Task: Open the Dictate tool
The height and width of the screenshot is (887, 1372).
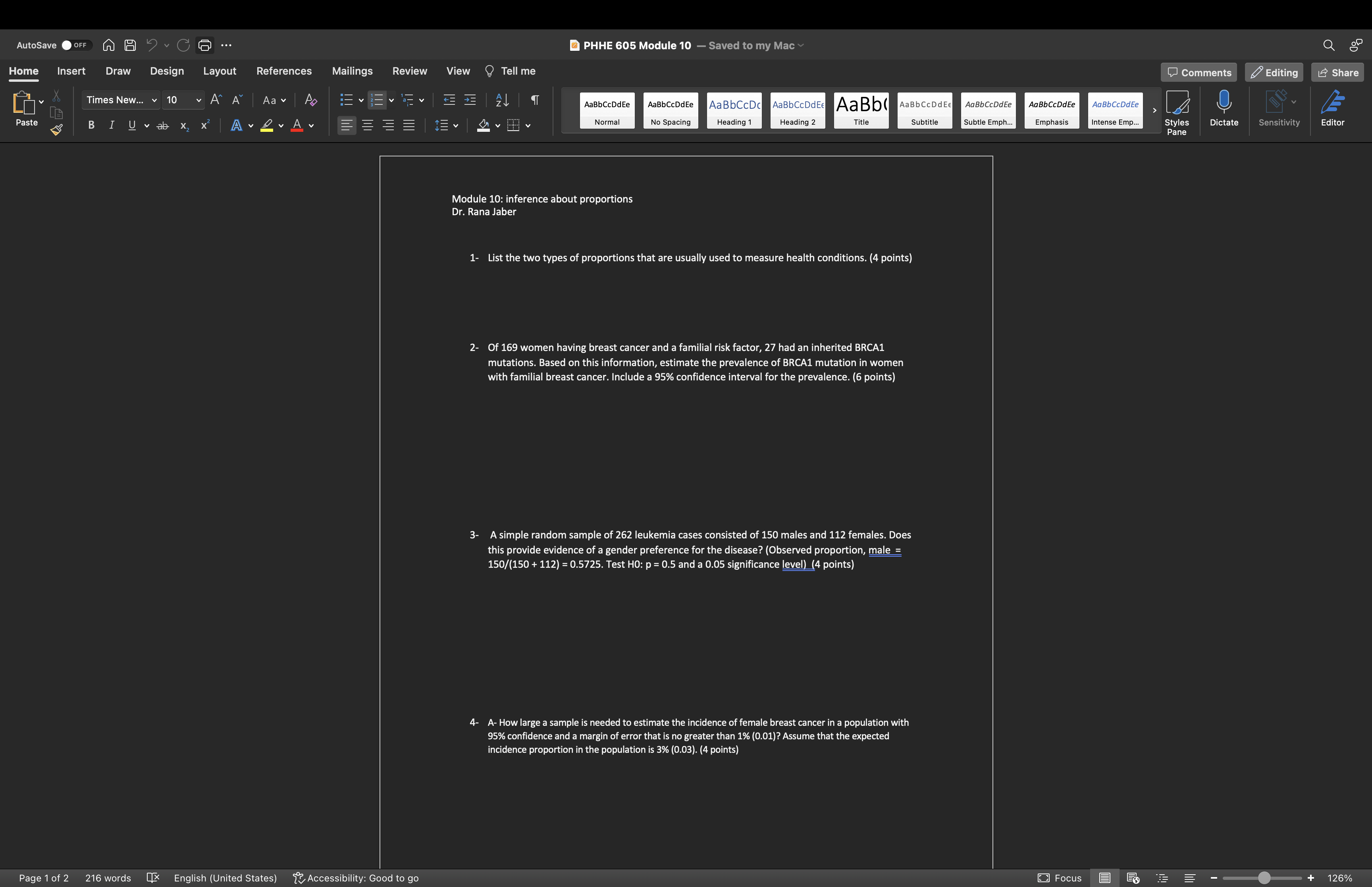Action: tap(1224, 110)
